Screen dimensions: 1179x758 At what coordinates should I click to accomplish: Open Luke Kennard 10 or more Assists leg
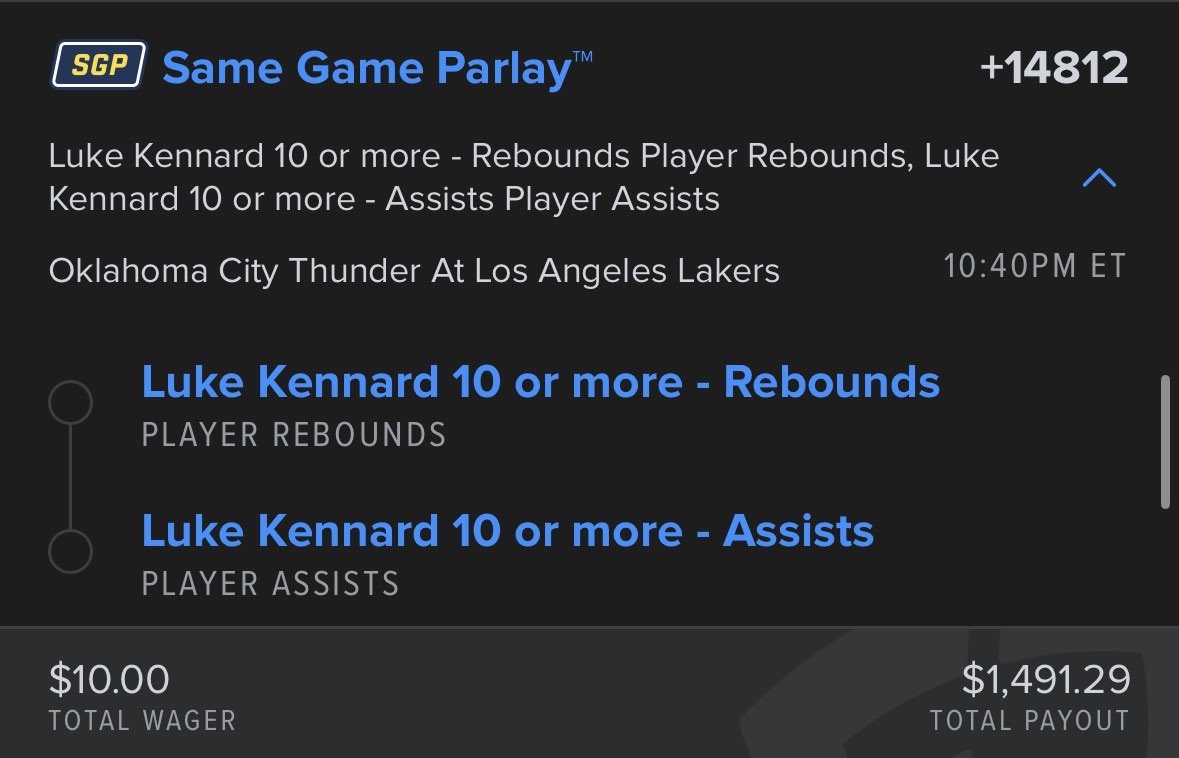[507, 531]
